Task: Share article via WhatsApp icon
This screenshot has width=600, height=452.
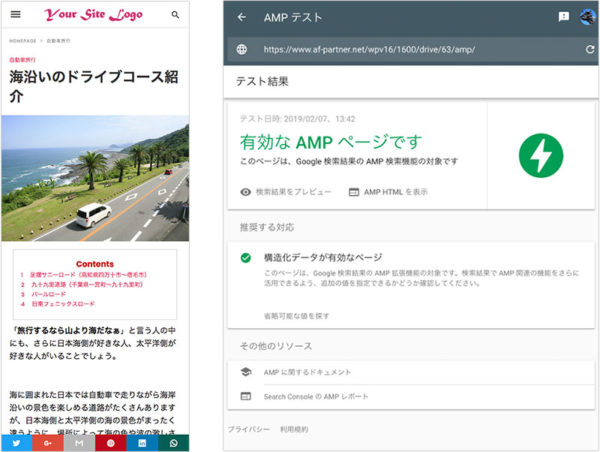Action: (173, 443)
